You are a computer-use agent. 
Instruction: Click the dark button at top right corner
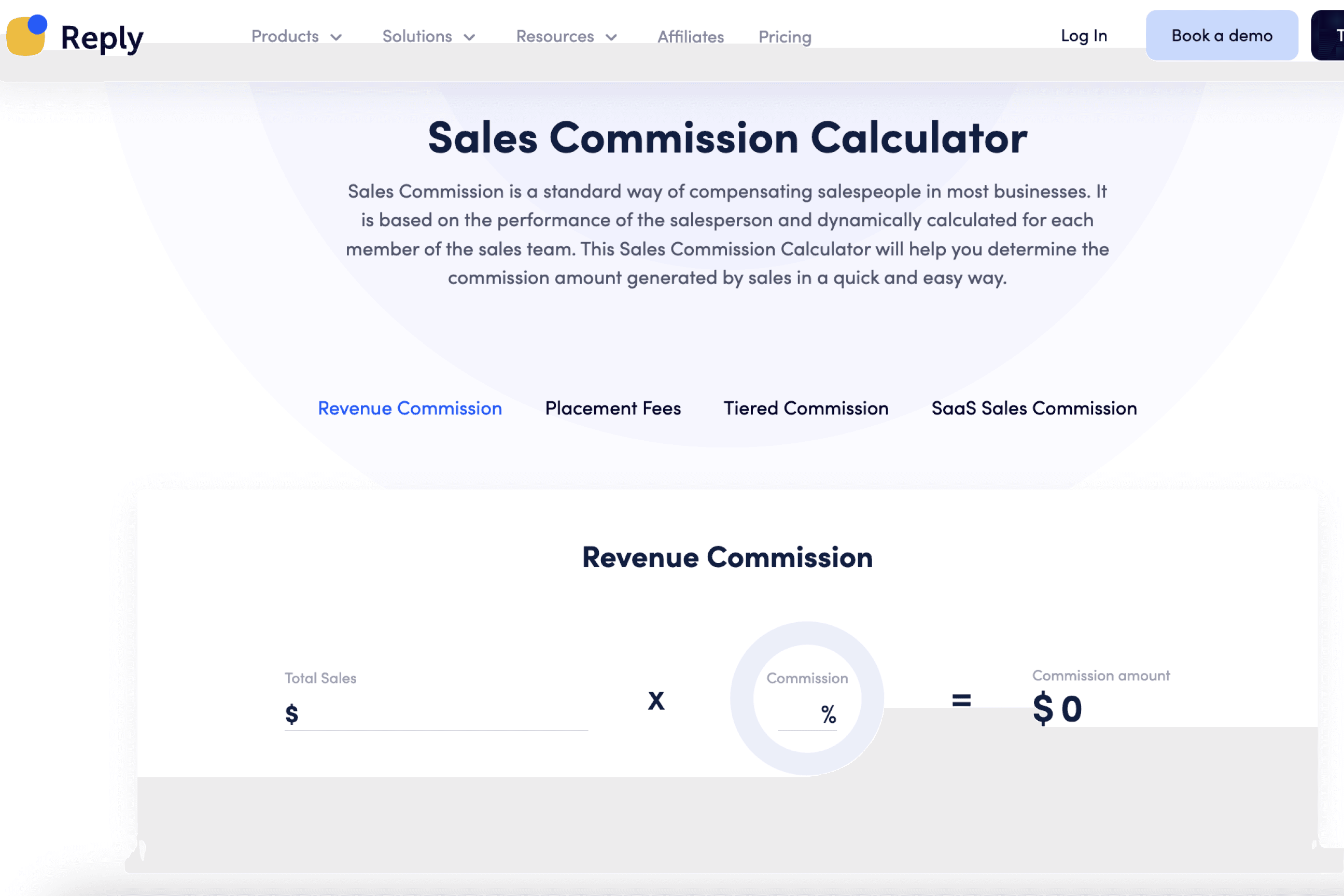point(1334,35)
